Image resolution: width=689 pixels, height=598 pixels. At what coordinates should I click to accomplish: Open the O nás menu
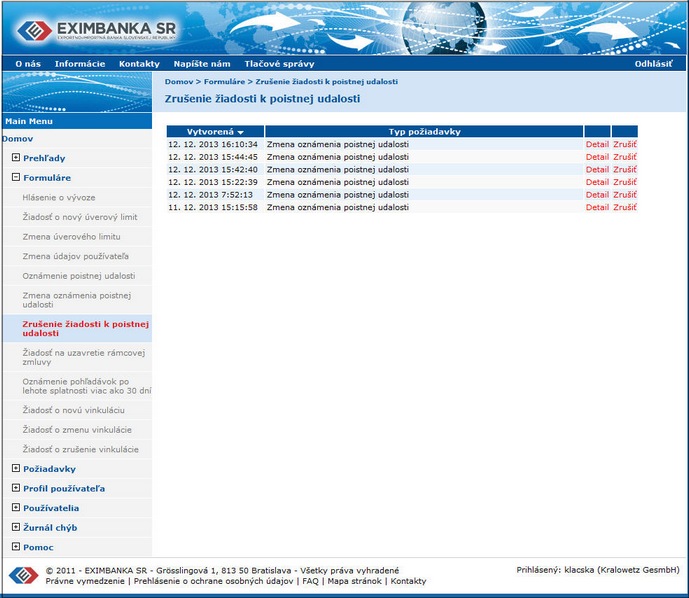(x=28, y=64)
